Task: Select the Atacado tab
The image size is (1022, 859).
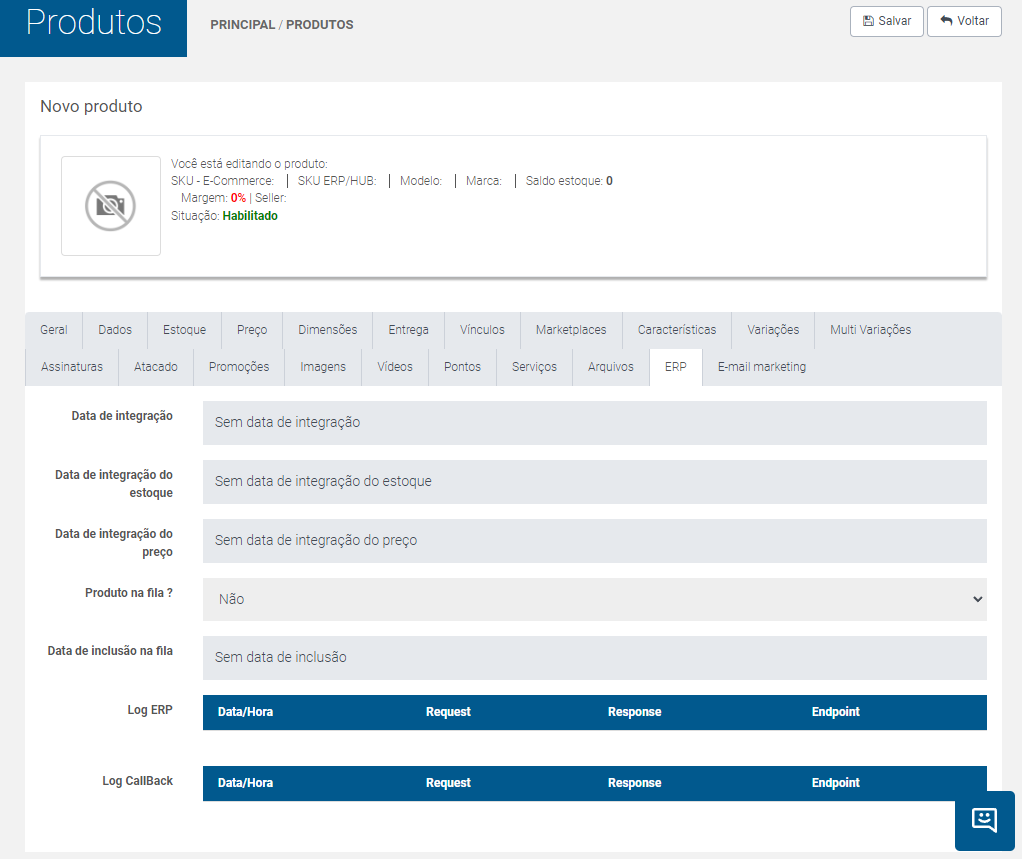Action: (156, 367)
